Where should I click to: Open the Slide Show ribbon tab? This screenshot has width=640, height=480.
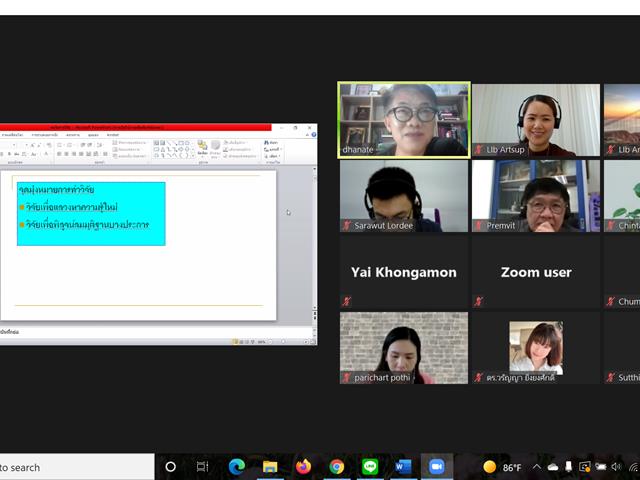pos(45,135)
